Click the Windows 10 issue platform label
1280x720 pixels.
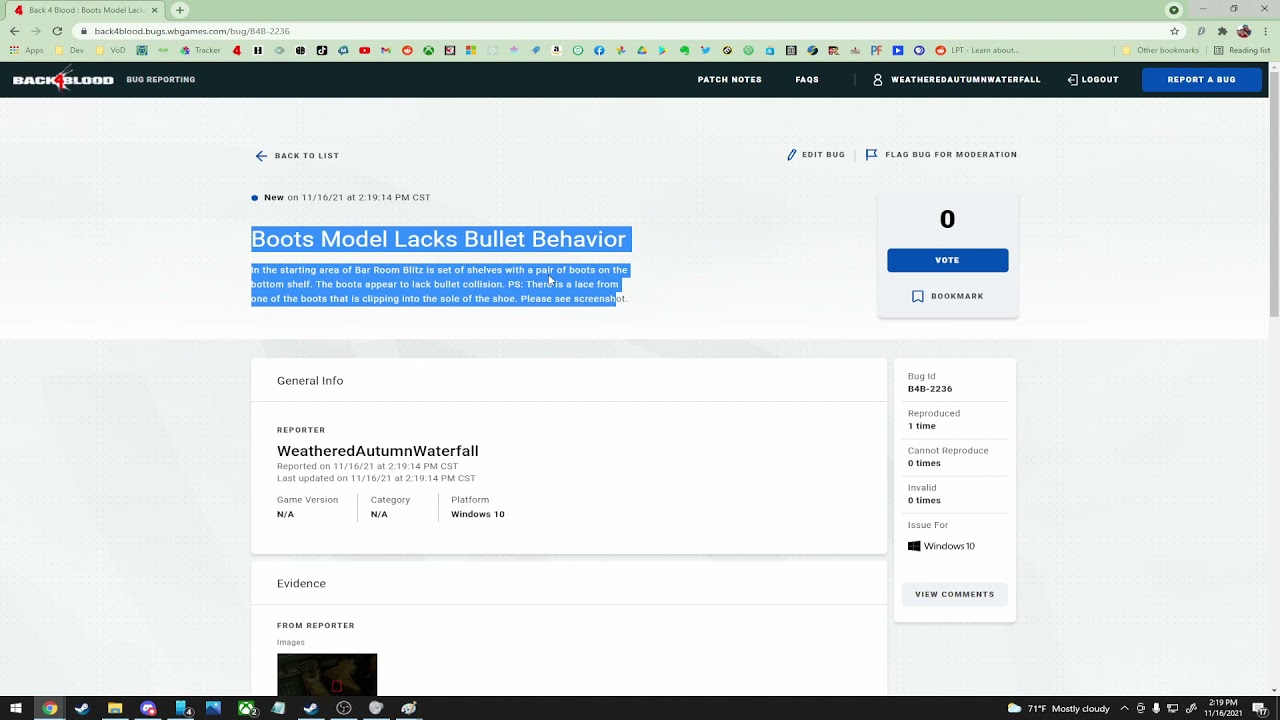(x=941, y=546)
